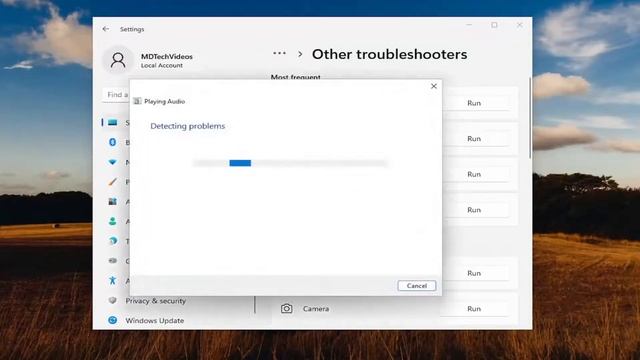Cancel the Playing Audio troubleshooter
Image resolution: width=640 pixels, height=360 pixels.
416,286
